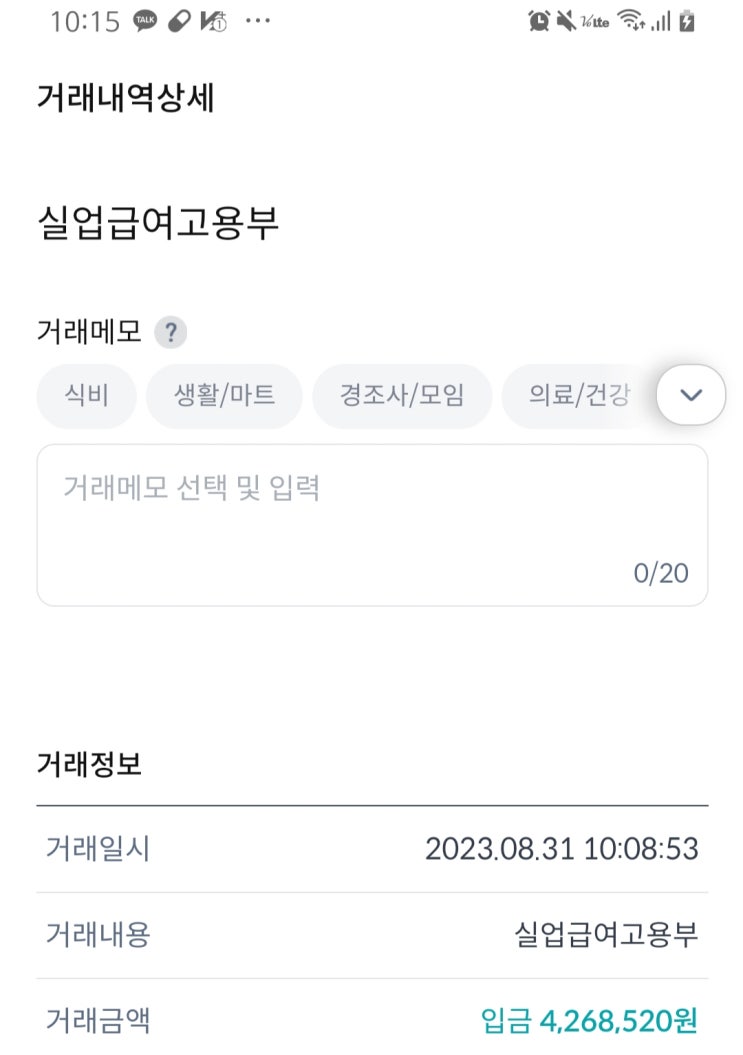Tap the pill-shaped notification icon in status bar
Viewport: 743px width, 1055px height.
point(179,22)
